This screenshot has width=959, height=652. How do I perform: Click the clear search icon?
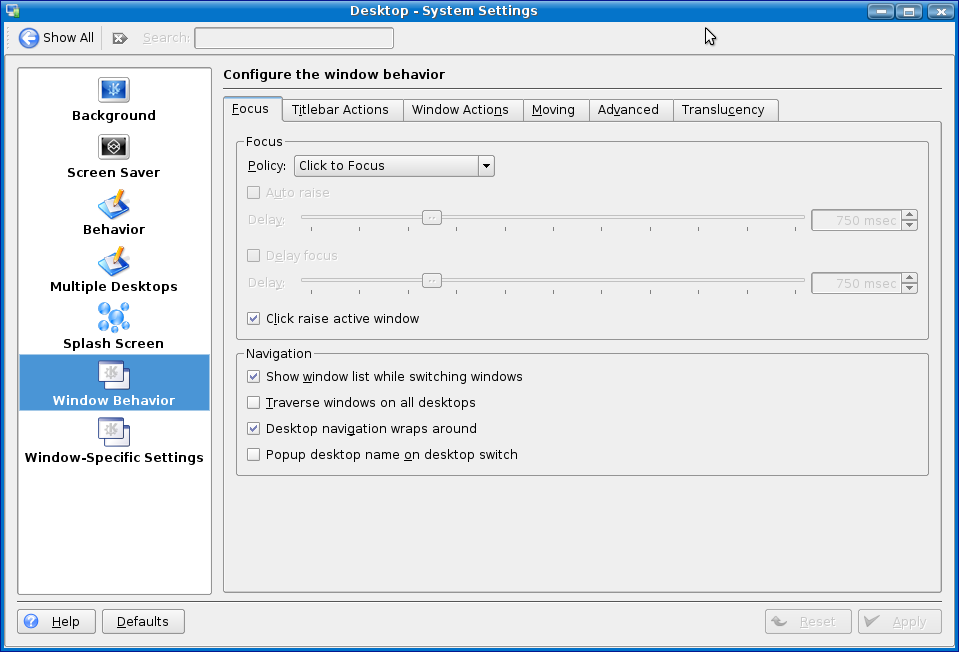coord(120,38)
